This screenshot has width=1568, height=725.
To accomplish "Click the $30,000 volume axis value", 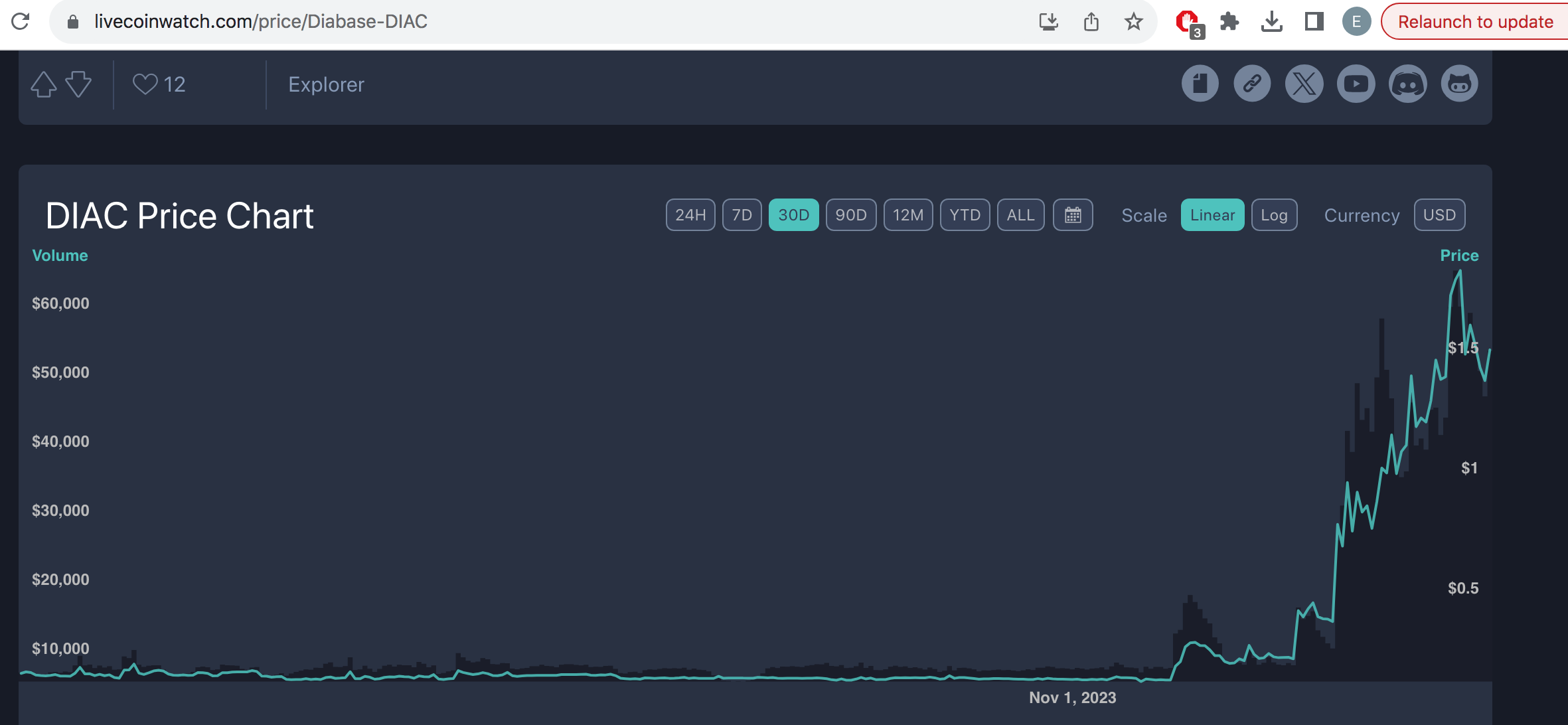I will tap(60, 511).
